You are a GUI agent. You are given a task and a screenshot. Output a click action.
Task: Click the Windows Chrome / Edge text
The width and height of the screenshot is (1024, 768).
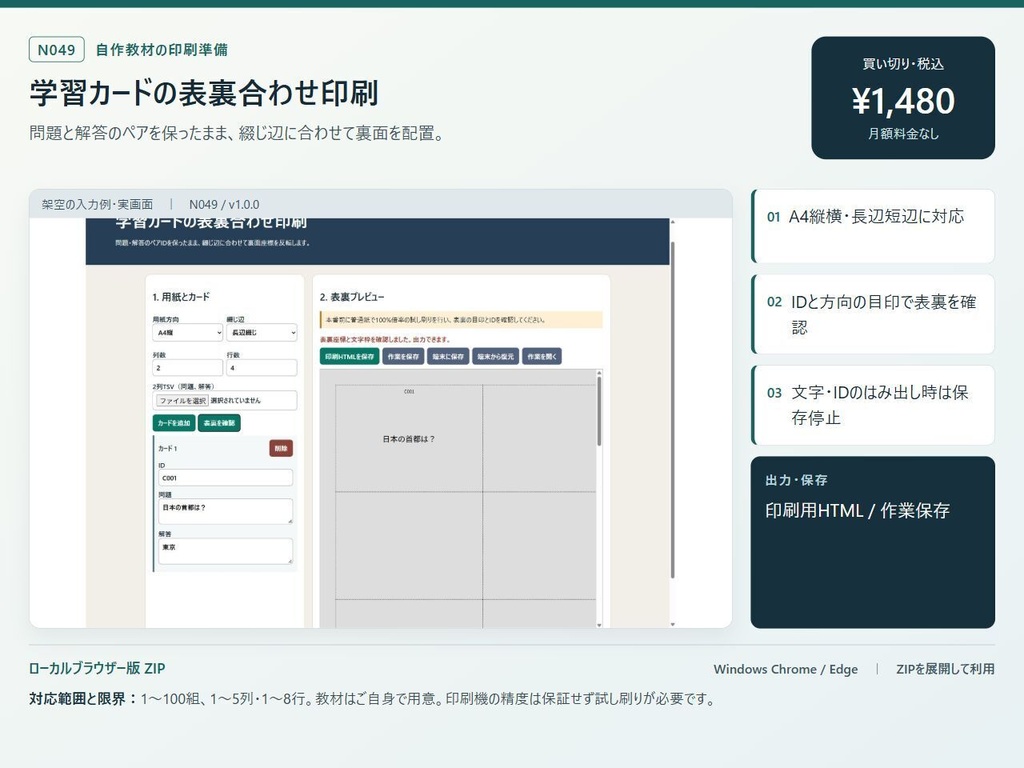[786, 669]
